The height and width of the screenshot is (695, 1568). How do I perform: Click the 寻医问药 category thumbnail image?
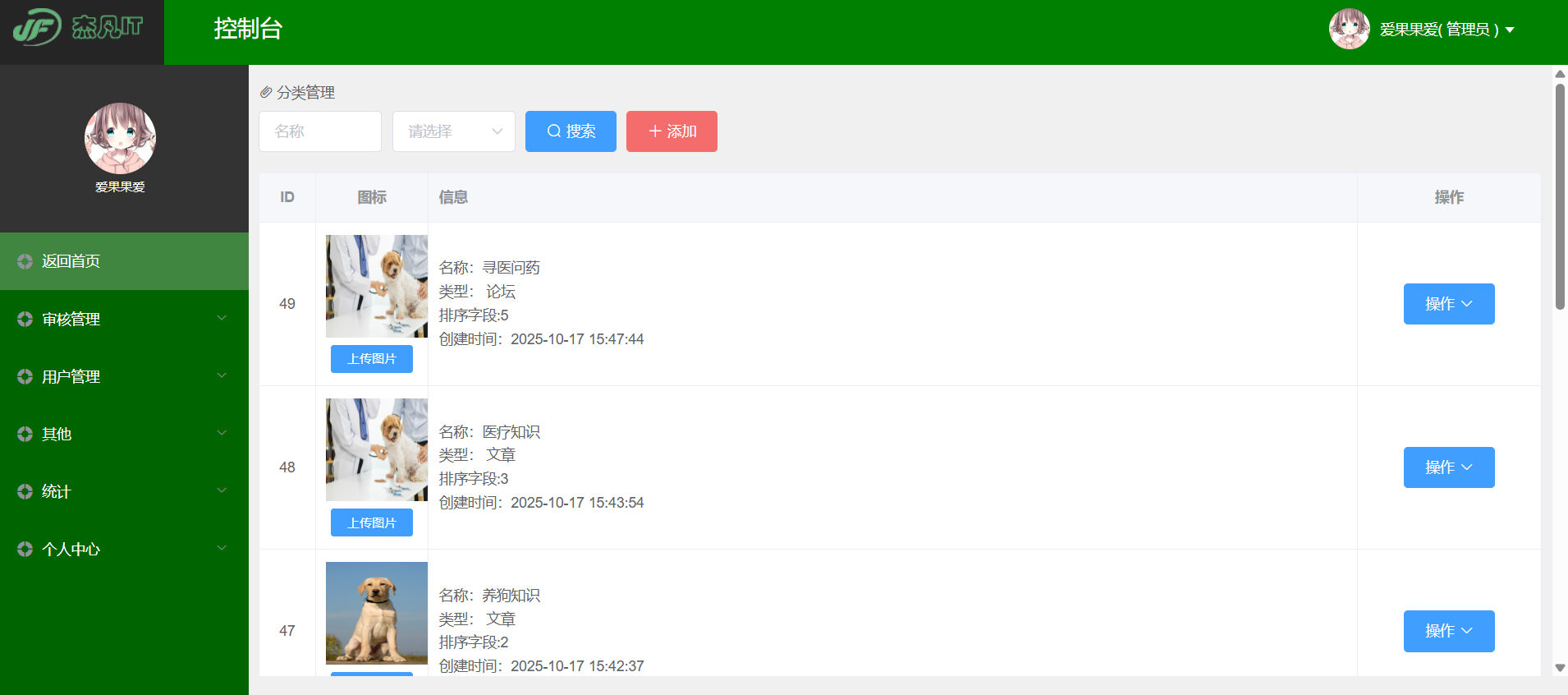point(377,286)
